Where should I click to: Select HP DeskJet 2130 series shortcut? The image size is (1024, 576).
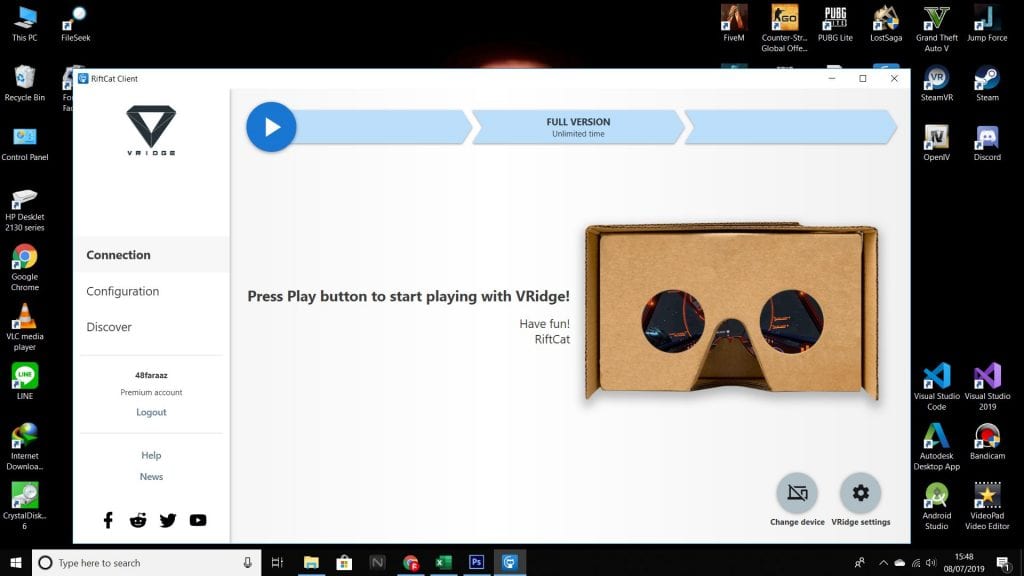[25, 210]
